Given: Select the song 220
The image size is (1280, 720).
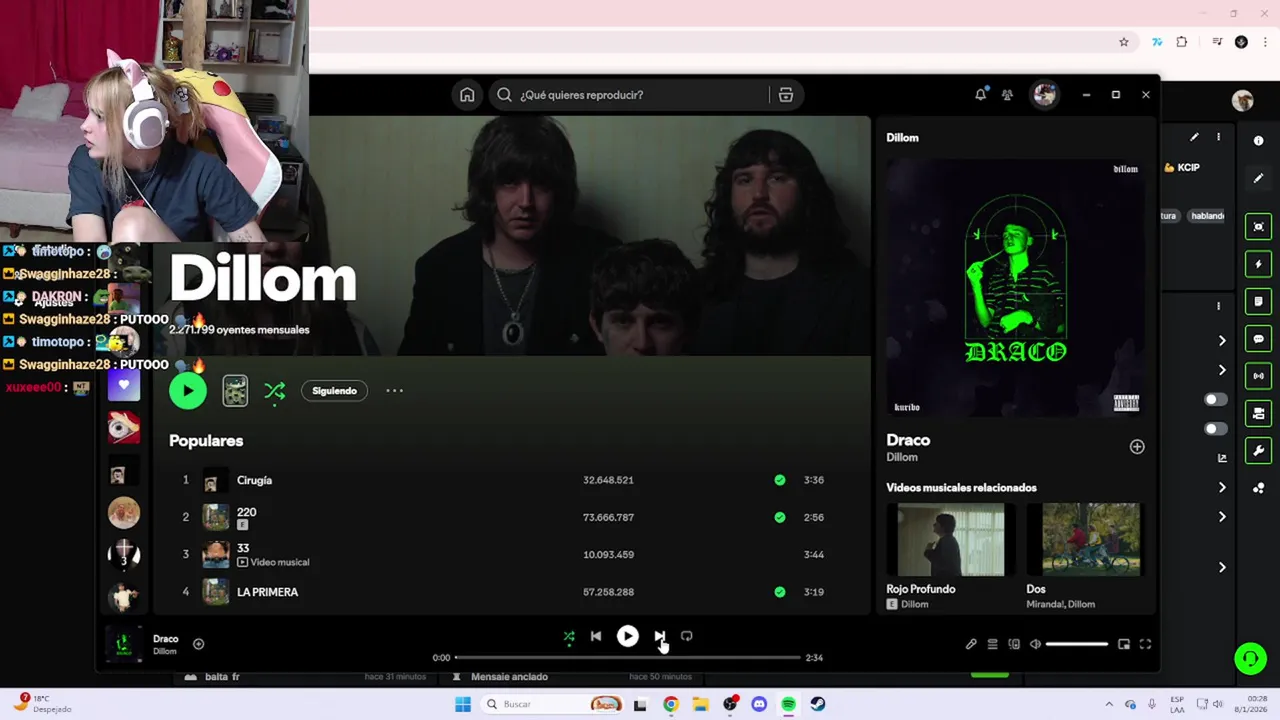Looking at the screenshot, I should tap(246, 512).
